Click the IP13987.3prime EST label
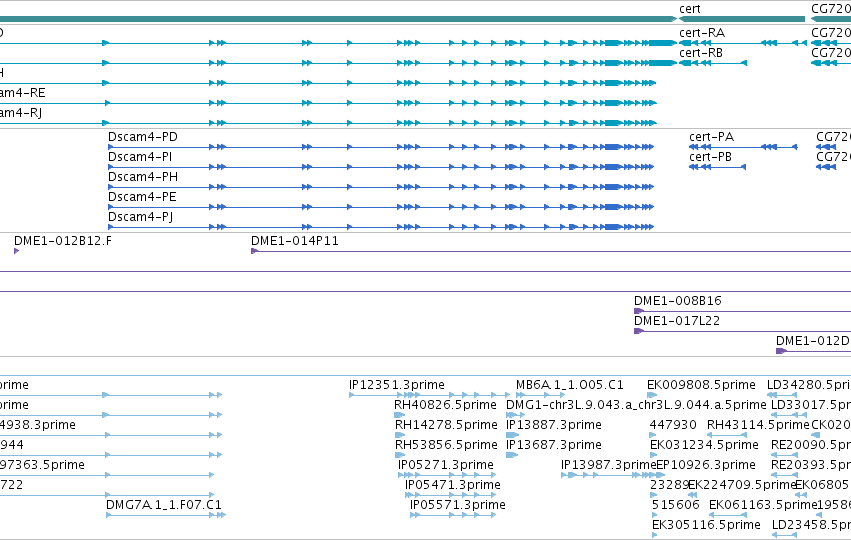 click(x=608, y=465)
